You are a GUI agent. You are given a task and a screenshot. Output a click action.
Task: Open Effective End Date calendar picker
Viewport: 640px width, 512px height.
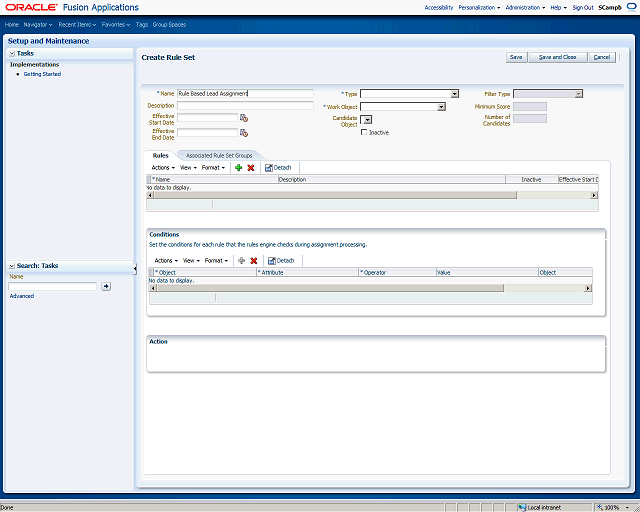(x=244, y=133)
